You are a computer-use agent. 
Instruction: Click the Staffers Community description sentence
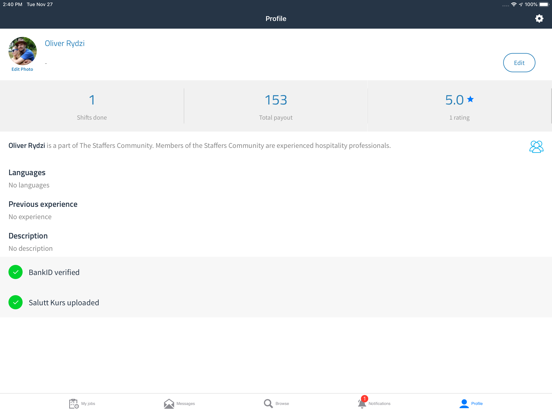(x=200, y=145)
